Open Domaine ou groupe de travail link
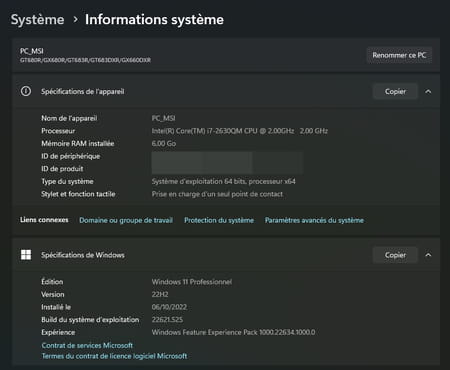The height and width of the screenshot is (370, 450). [x=126, y=220]
